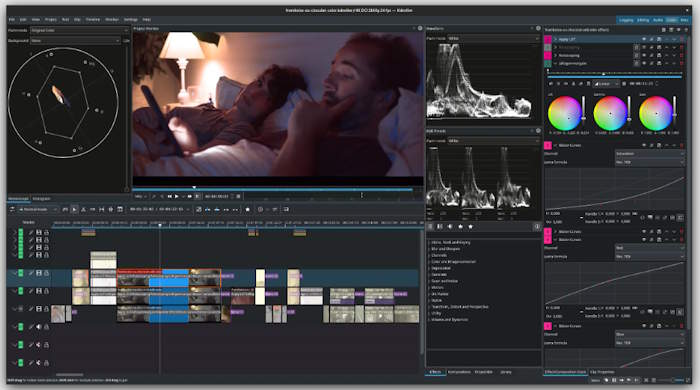Collapse the highlighted video track
The height and width of the screenshot is (390, 700).
tap(15, 273)
